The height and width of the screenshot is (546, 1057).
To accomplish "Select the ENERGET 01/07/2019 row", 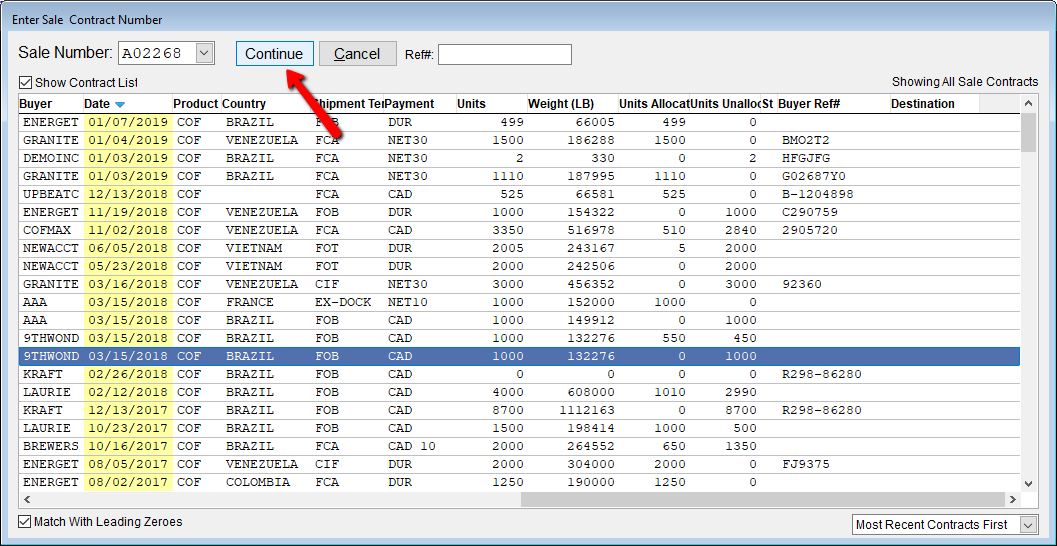I will [519, 122].
